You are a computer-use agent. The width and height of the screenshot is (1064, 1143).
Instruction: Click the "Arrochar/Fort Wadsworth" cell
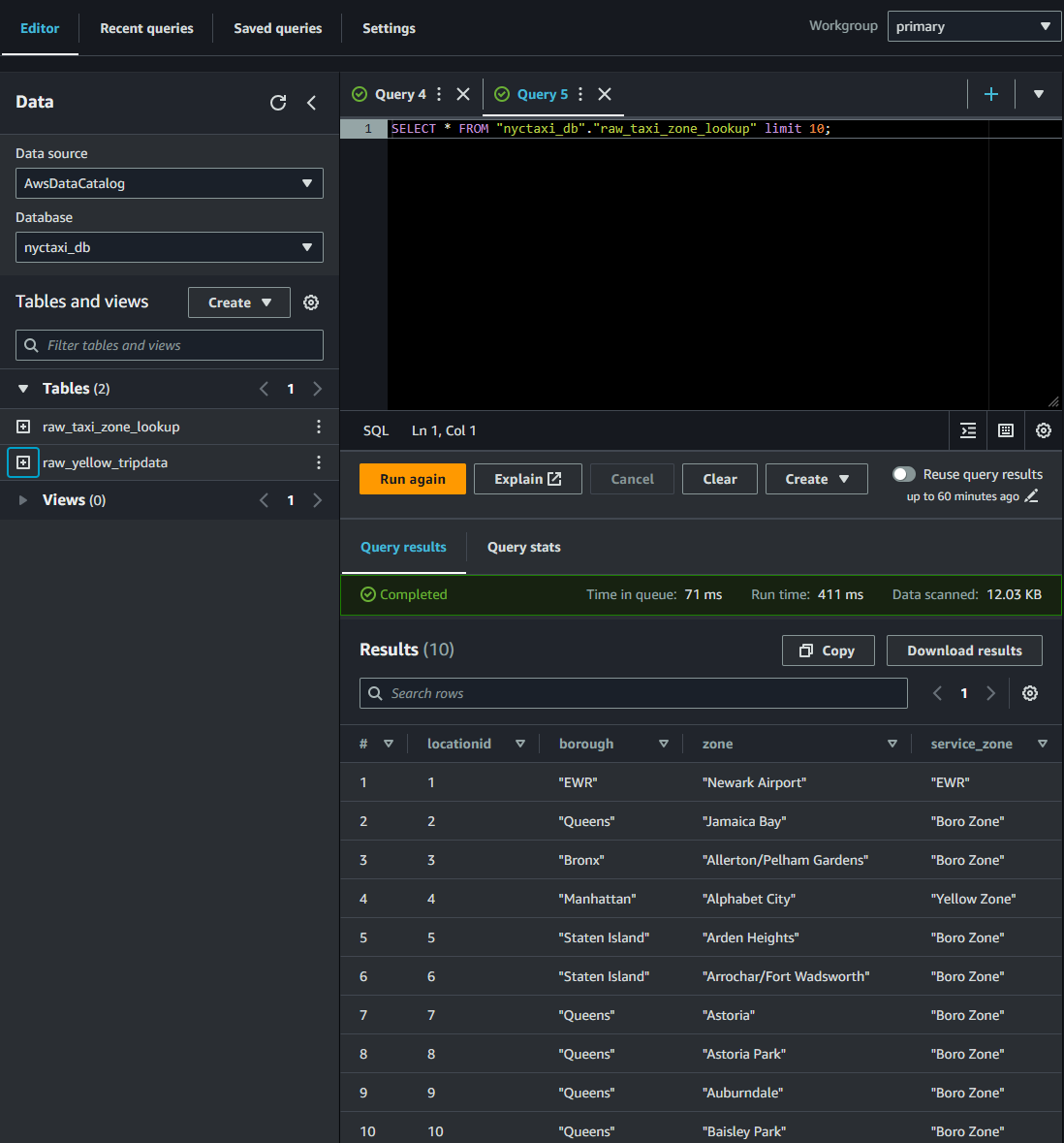coord(786,976)
